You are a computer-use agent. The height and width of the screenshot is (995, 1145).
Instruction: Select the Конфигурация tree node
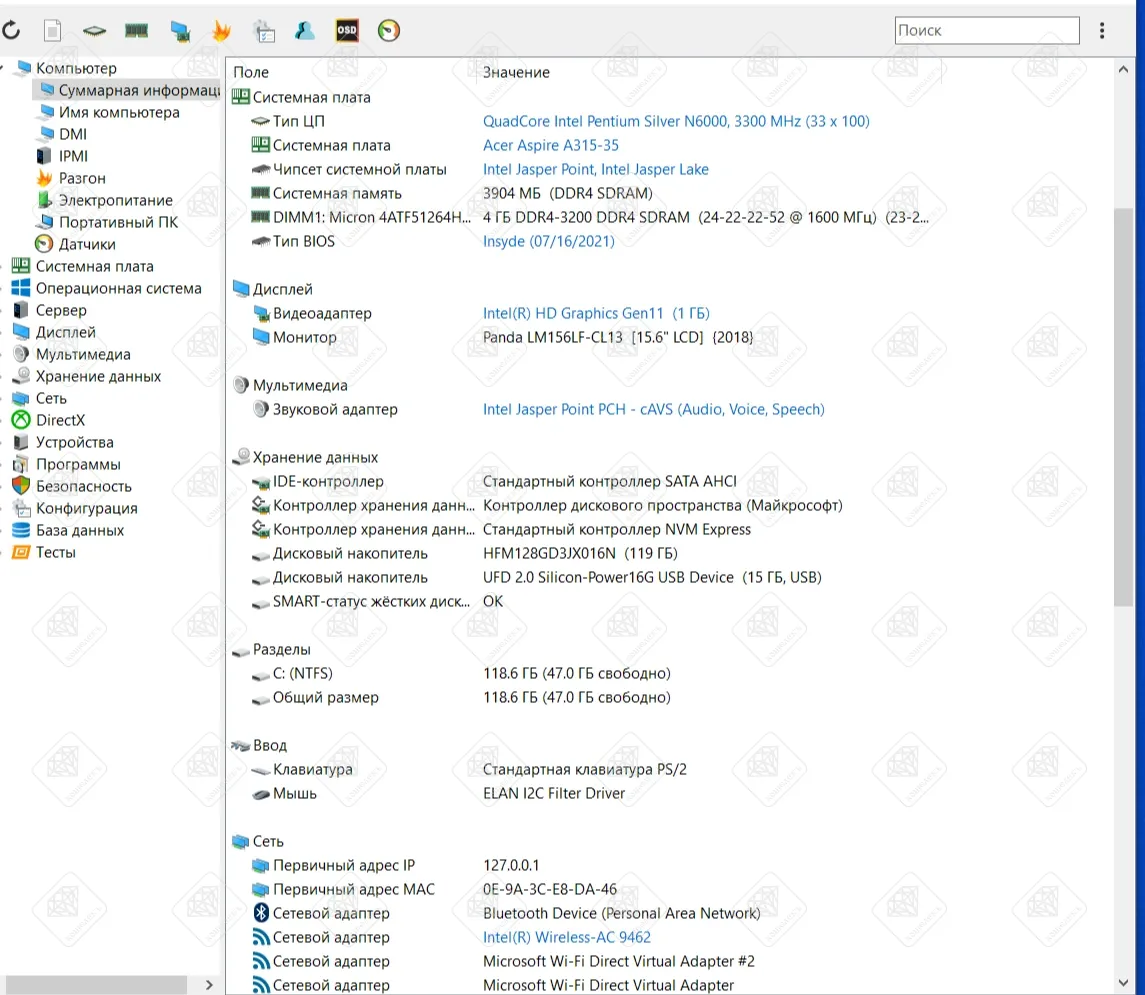point(86,508)
